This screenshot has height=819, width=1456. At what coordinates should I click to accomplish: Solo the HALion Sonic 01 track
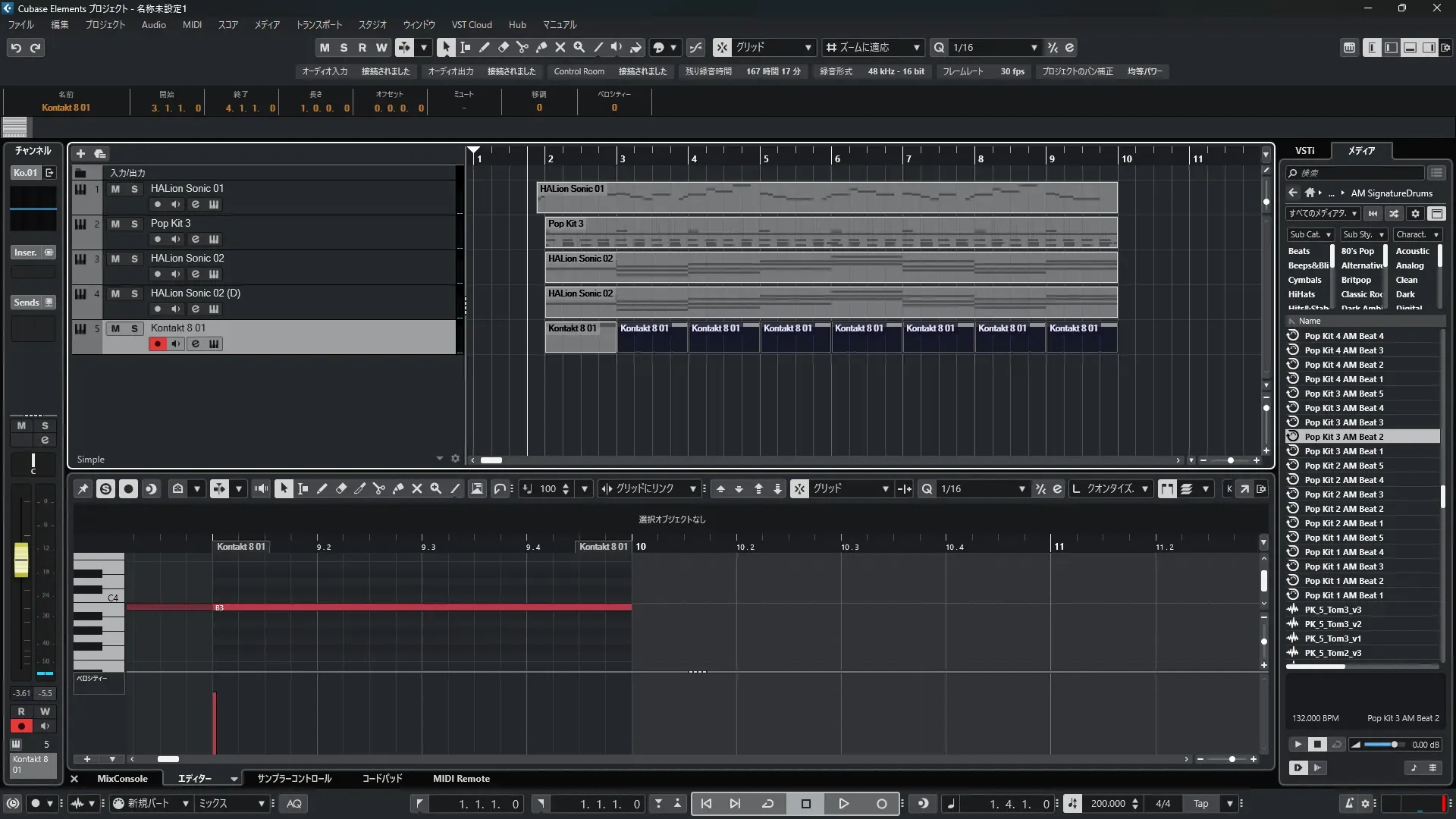[134, 189]
